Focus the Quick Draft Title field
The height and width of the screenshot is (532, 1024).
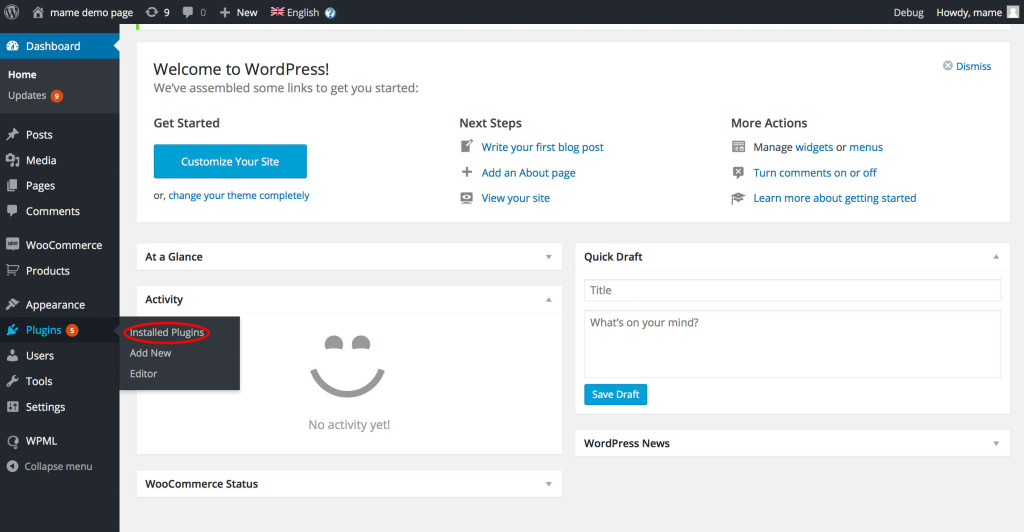792,290
